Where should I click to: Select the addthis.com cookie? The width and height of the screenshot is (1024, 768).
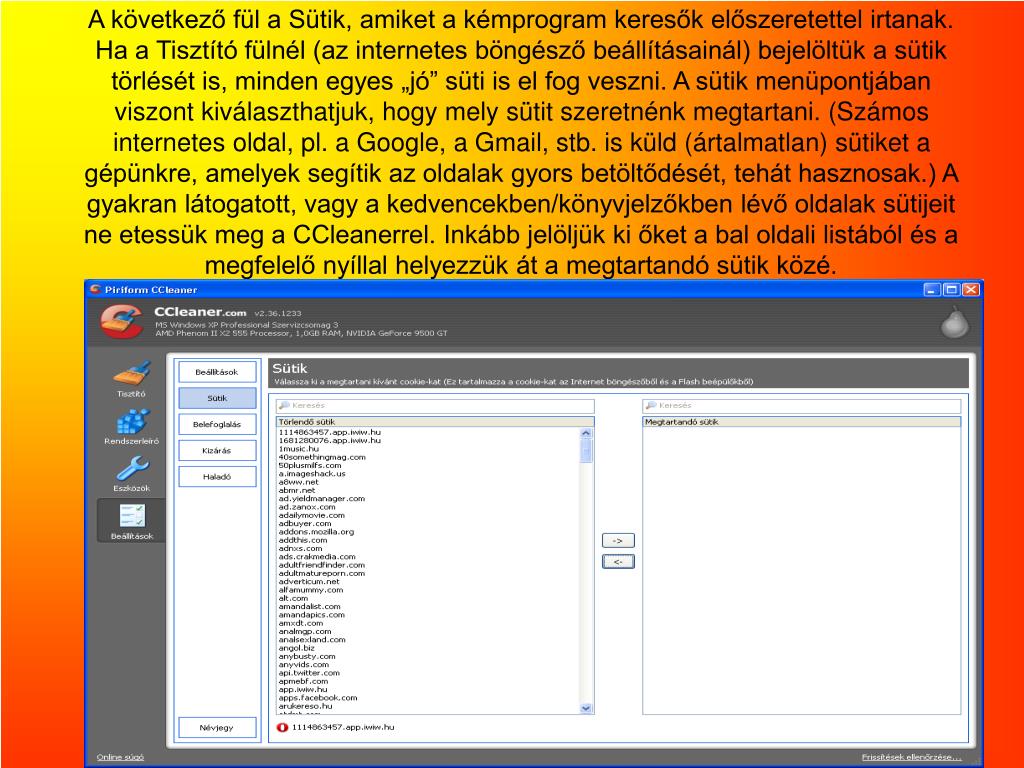click(303, 540)
